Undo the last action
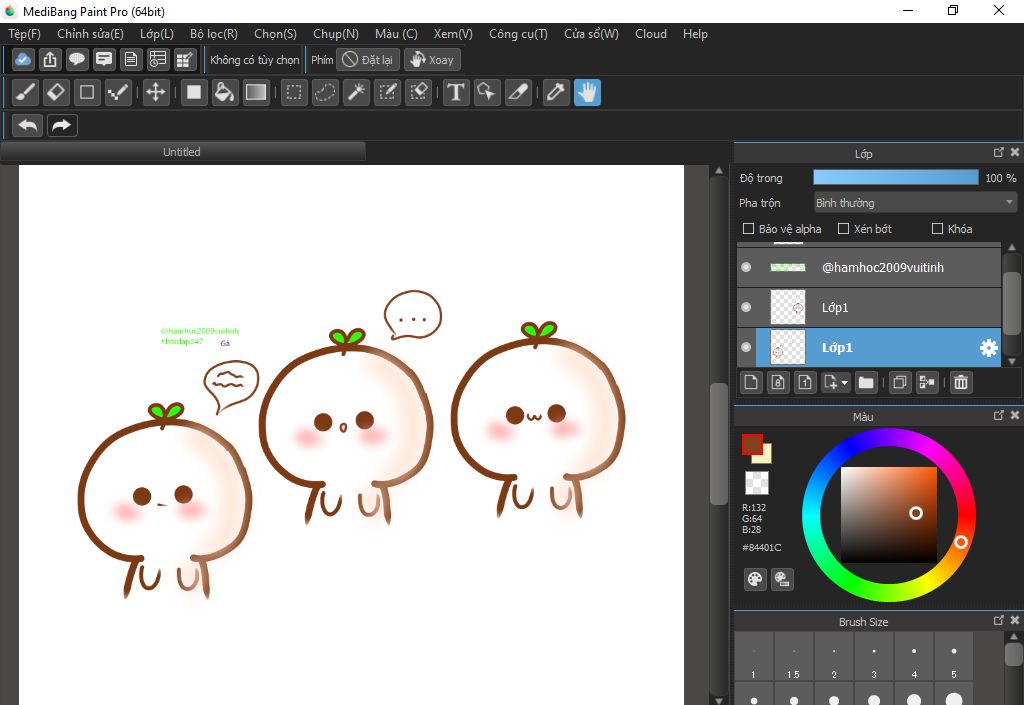 27,125
